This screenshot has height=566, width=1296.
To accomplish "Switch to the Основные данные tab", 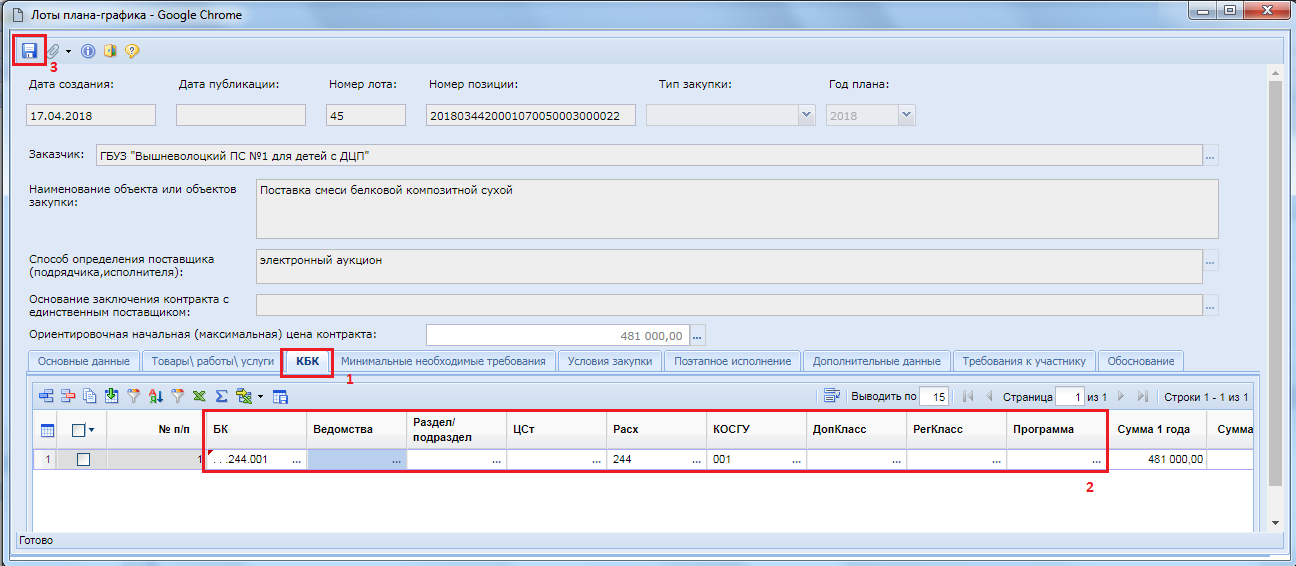I will pyautogui.click(x=83, y=361).
